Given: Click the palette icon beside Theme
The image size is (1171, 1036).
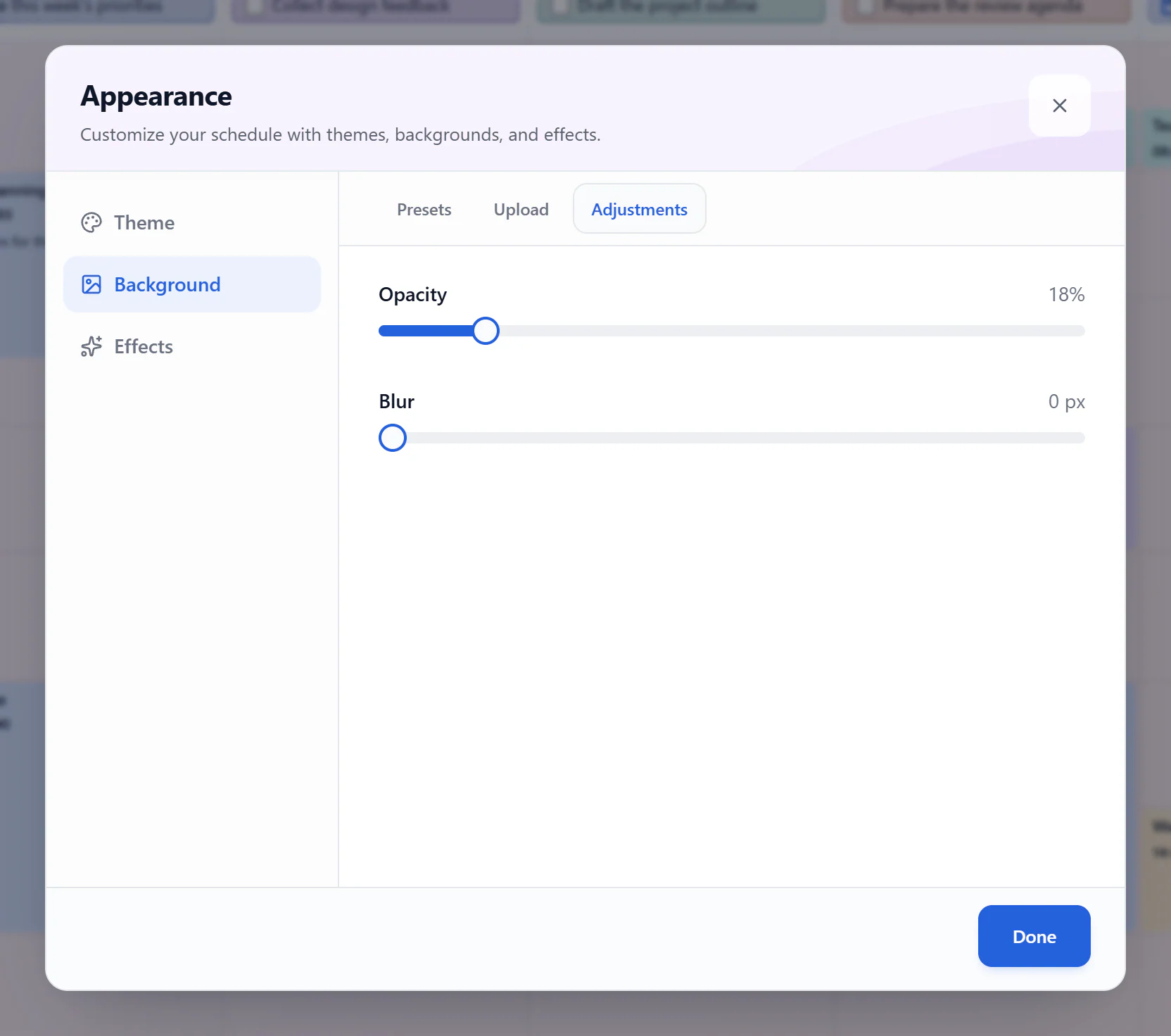Looking at the screenshot, I should [x=91, y=223].
